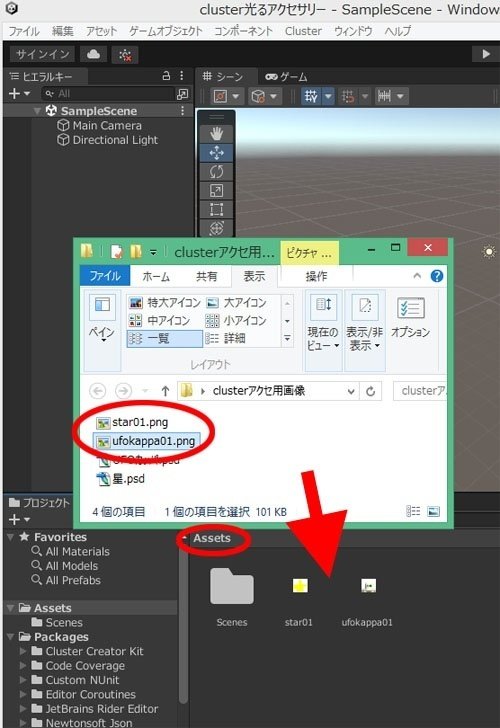
Task: Open ファイル tab in Explorer window
Action: [x=105, y=276]
